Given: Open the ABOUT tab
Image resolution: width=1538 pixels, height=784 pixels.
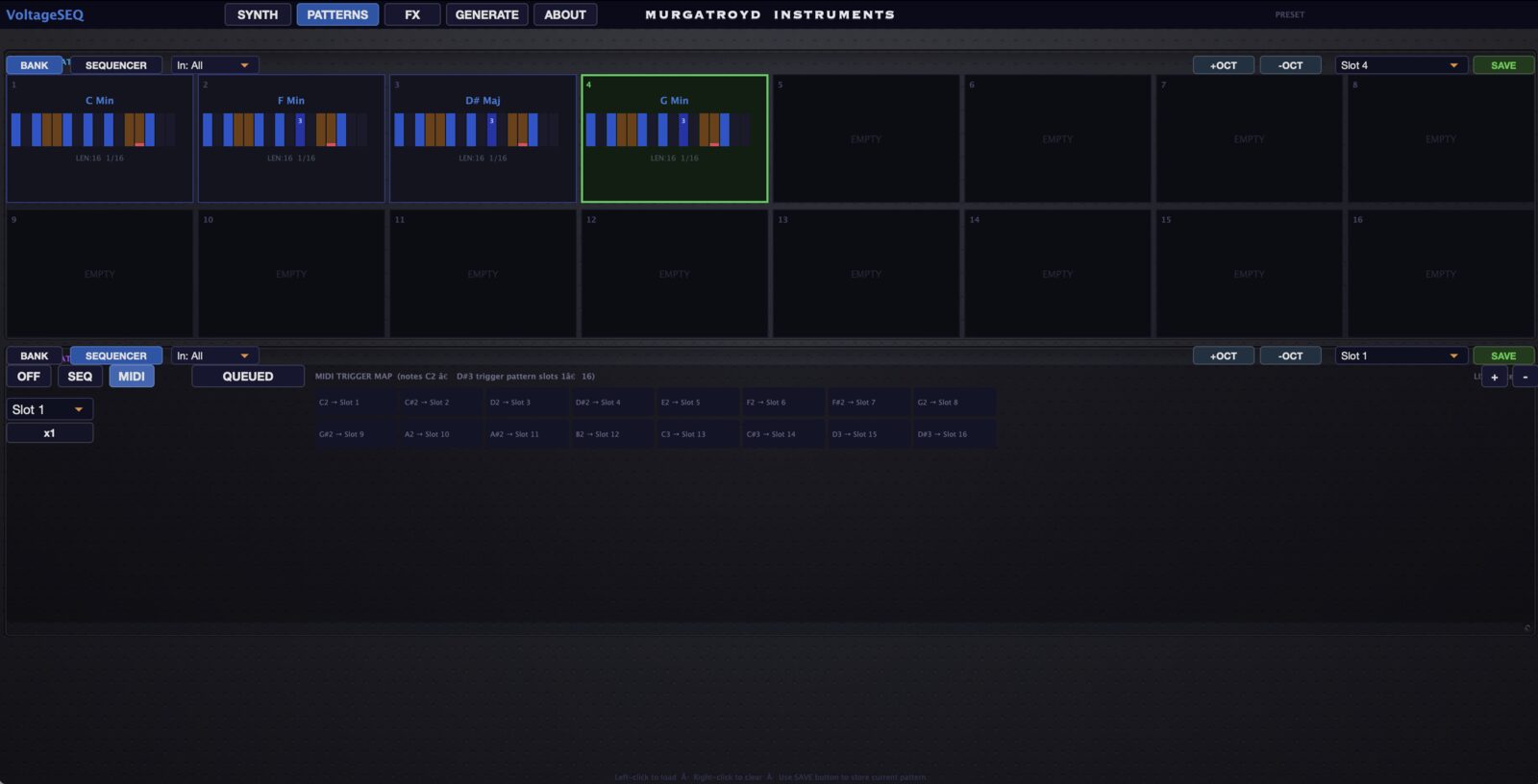Looking at the screenshot, I should pos(565,14).
